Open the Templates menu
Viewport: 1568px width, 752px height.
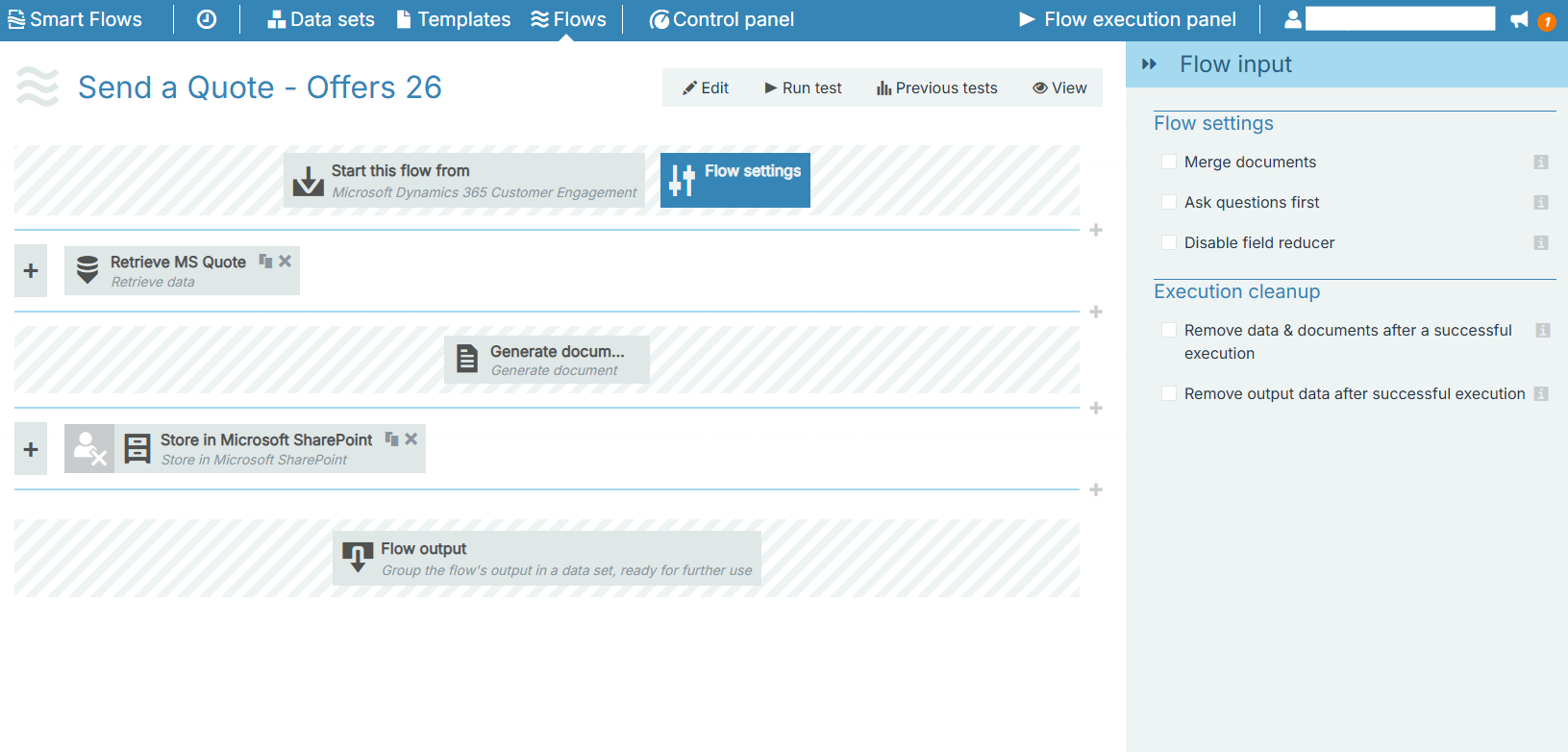[454, 19]
